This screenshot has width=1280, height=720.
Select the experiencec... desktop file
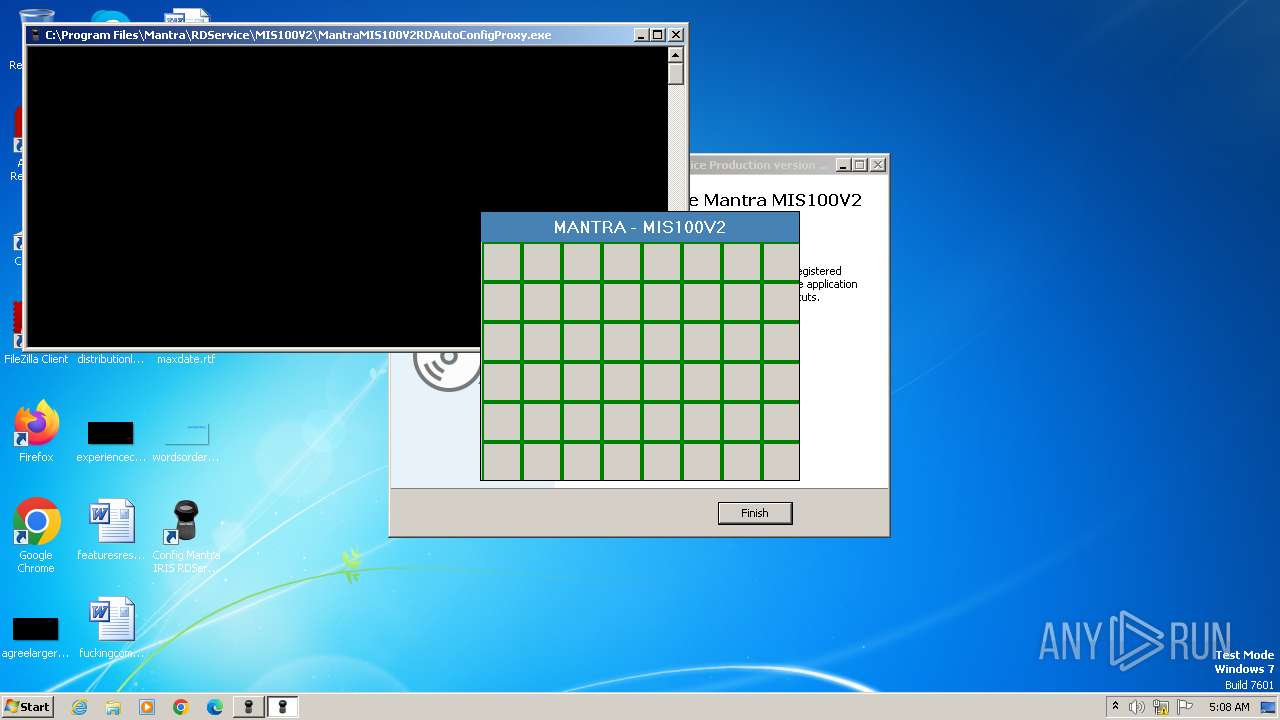[111, 442]
